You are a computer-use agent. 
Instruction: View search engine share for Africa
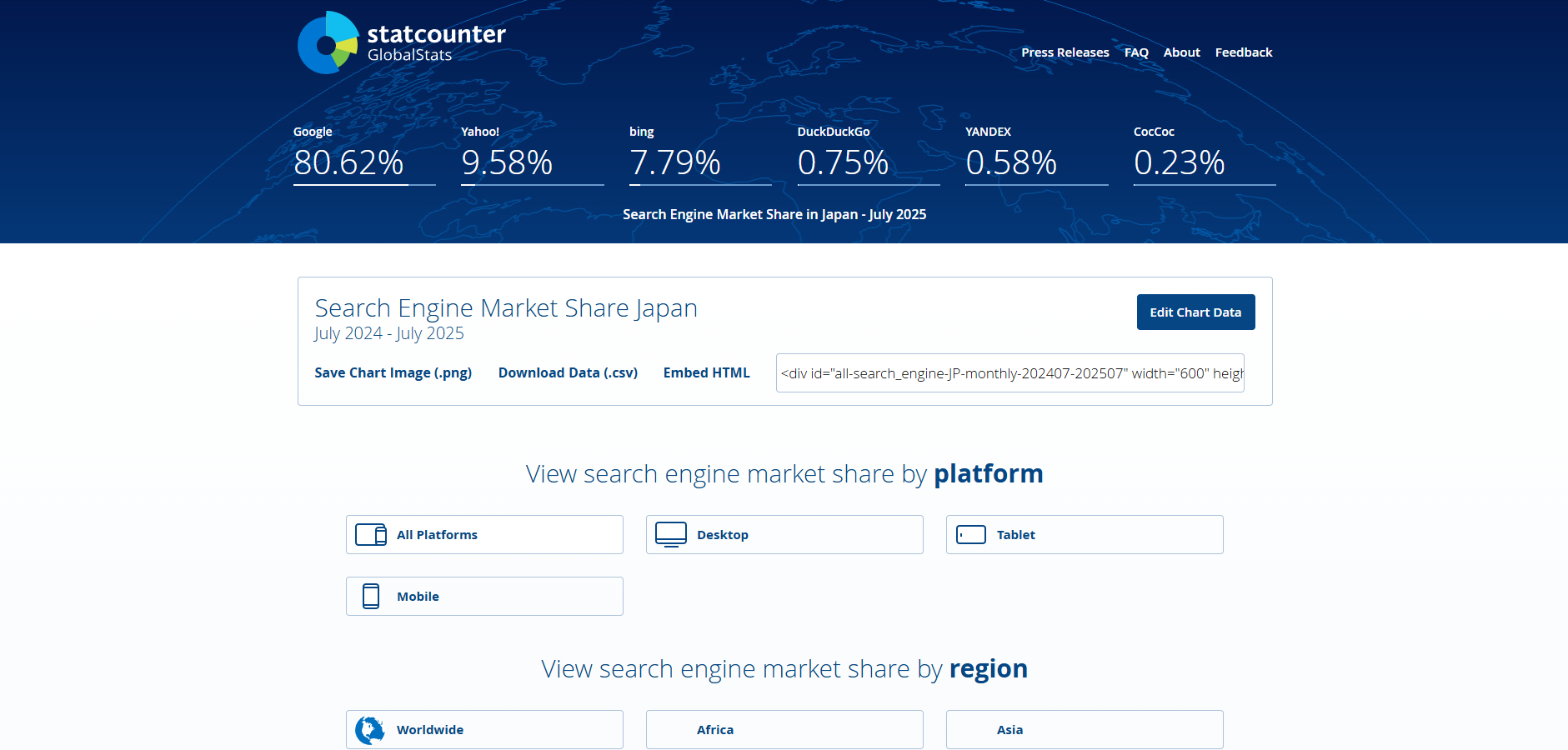pyautogui.click(x=784, y=729)
